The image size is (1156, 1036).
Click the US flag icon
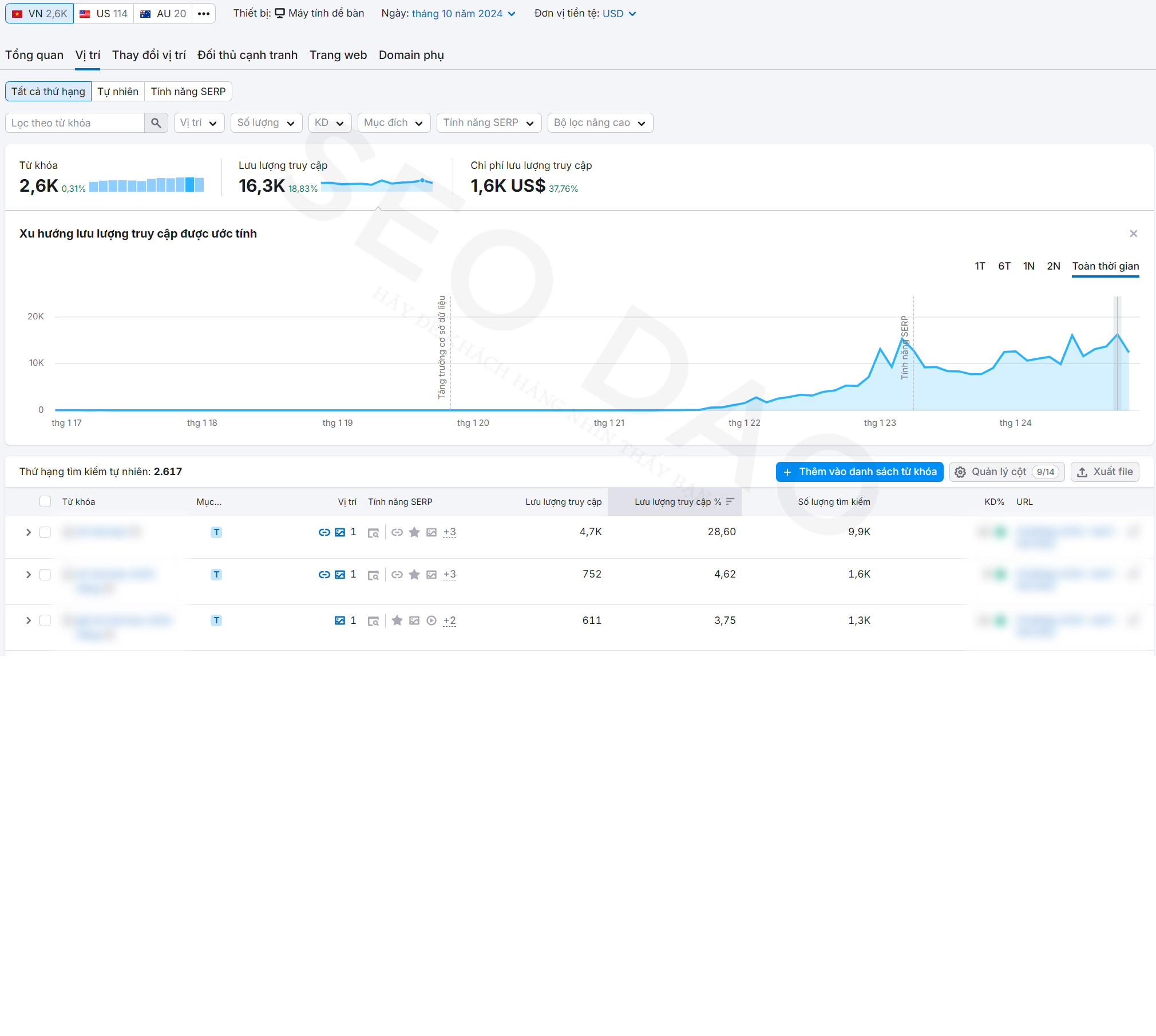click(x=85, y=14)
